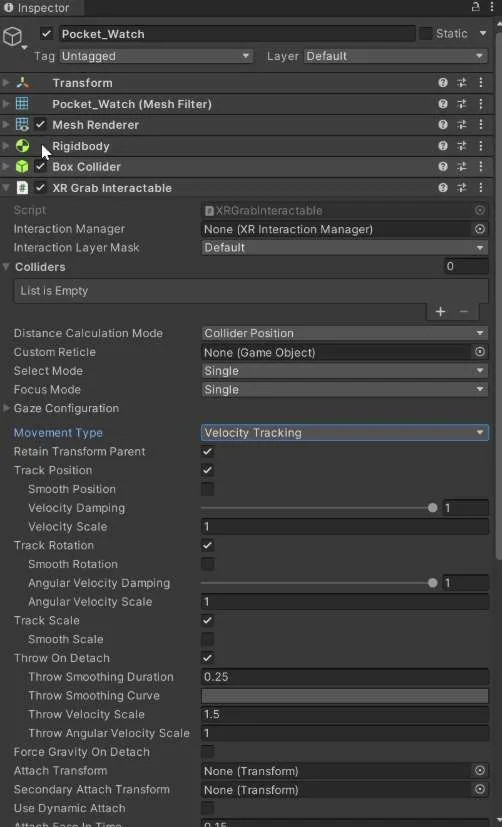The width and height of the screenshot is (502, 827).
Task: Click the Inspector lock icon
Action: point(475,7)
